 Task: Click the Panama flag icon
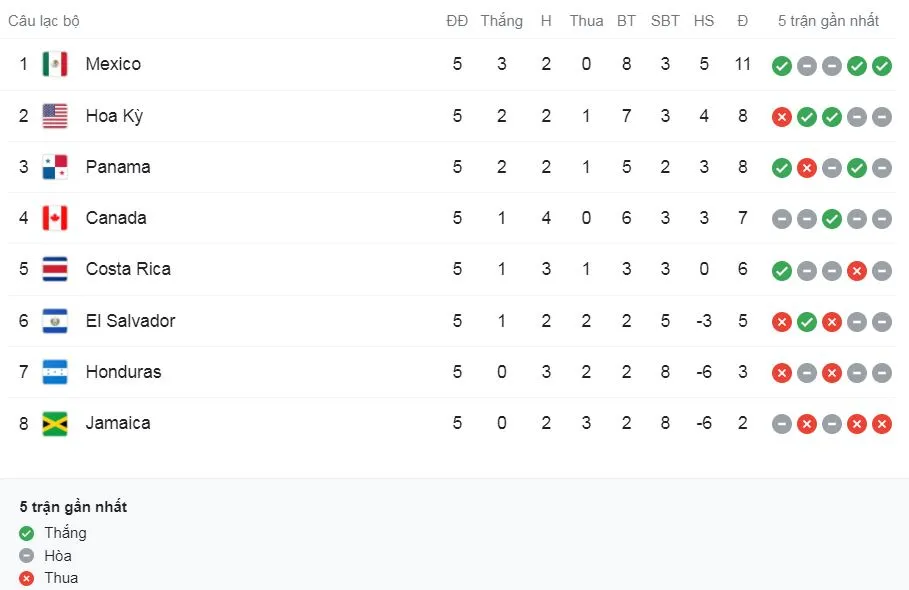(x=55, y=167)
